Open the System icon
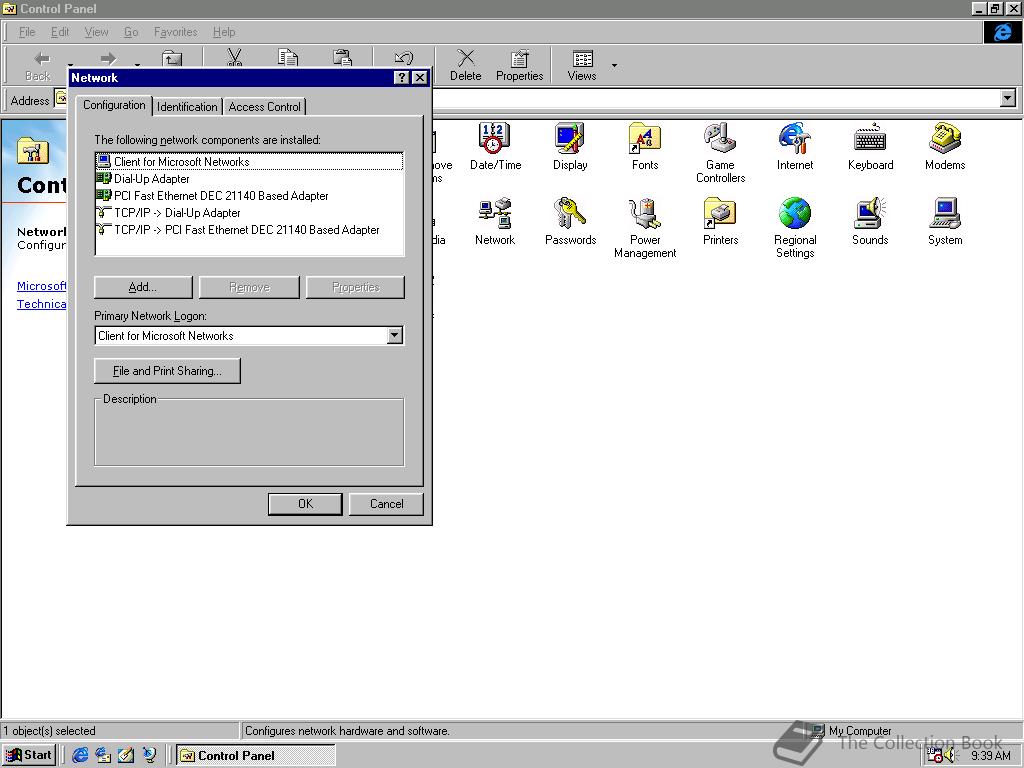1024x768 pixels. click(x=945, y=221)
